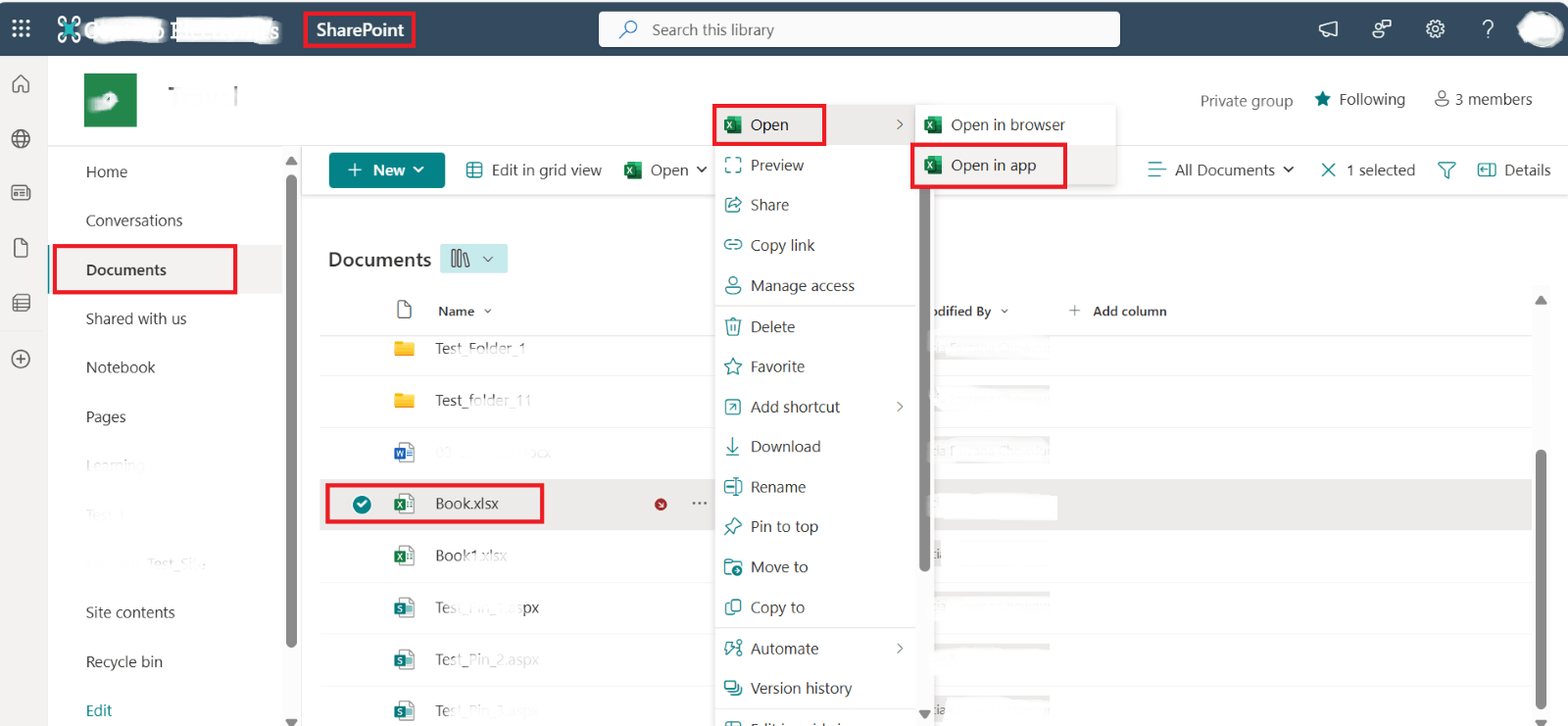Clear selection using the X icon
This screenshot has height=726, width=1568.
pyautogui.click(x=1328, y=170)
